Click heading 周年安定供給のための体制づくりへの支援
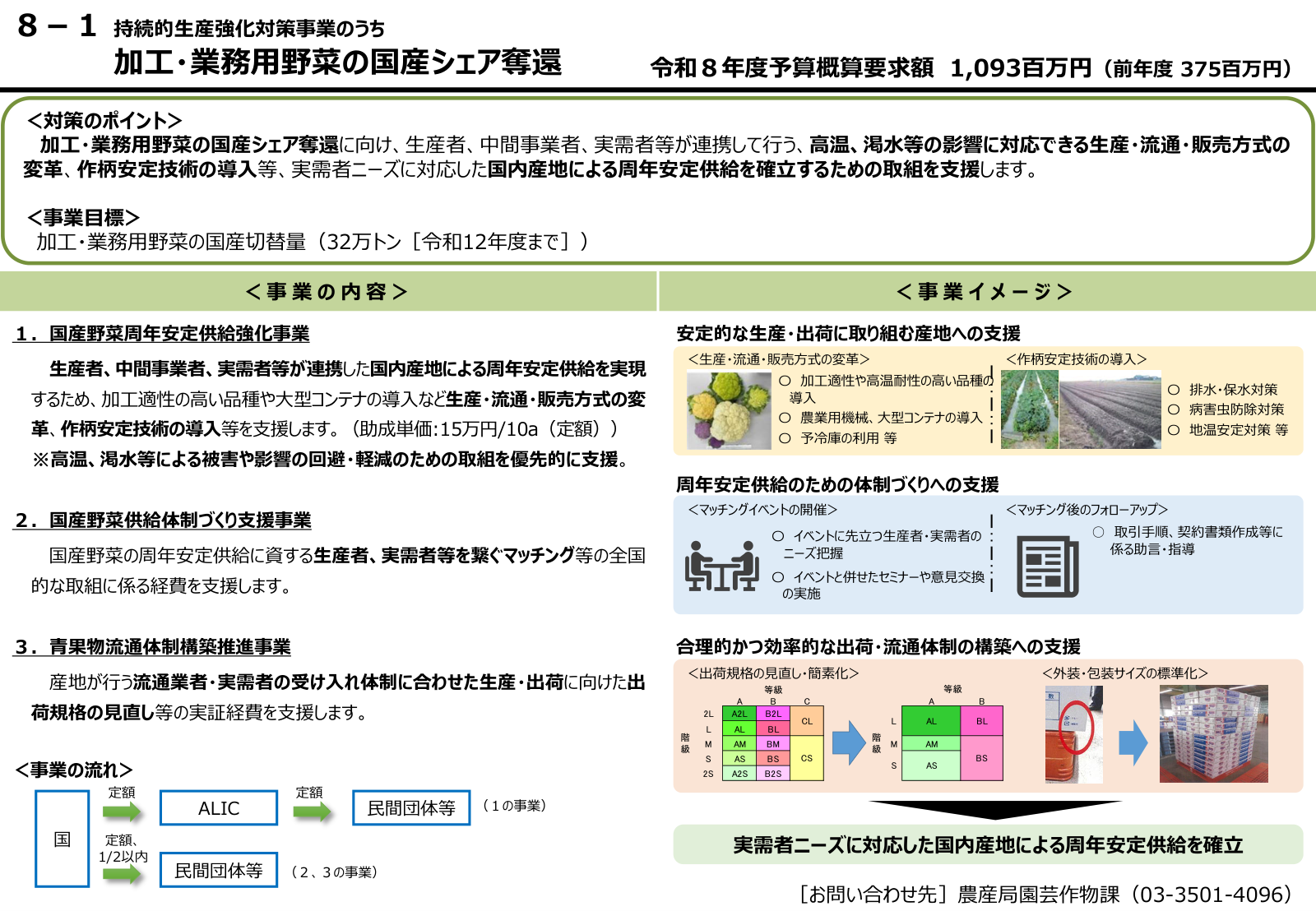This screenshot has width=1316, height=911. tap(837, 485)
